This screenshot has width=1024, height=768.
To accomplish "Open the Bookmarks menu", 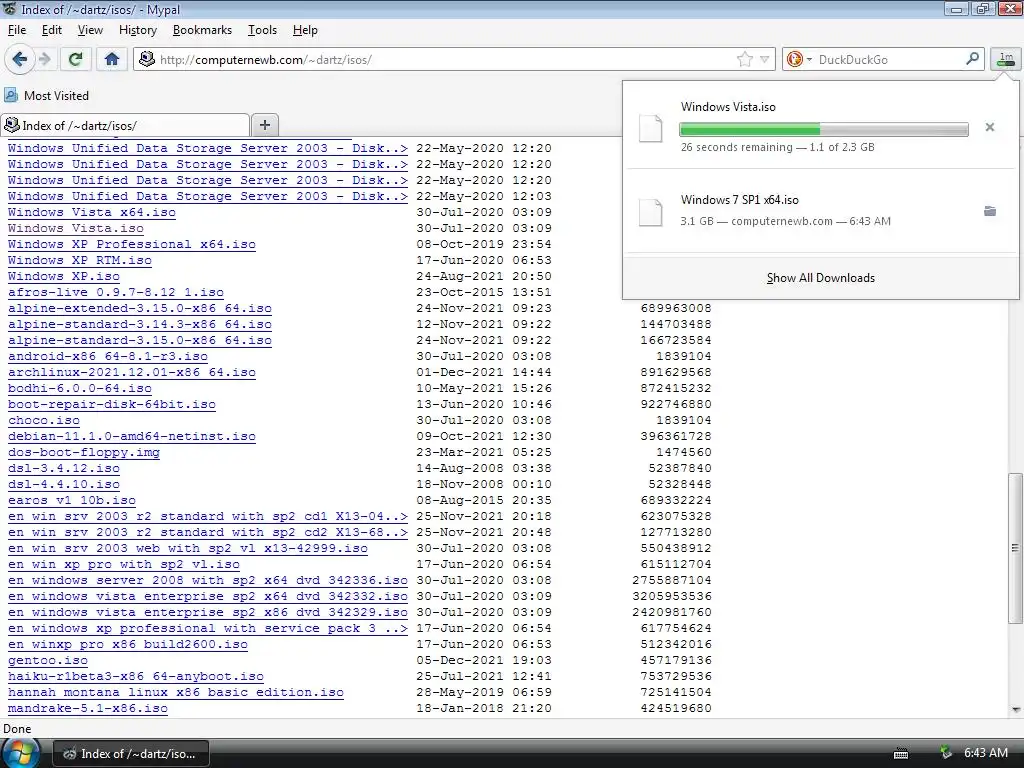I will (202, 30).
